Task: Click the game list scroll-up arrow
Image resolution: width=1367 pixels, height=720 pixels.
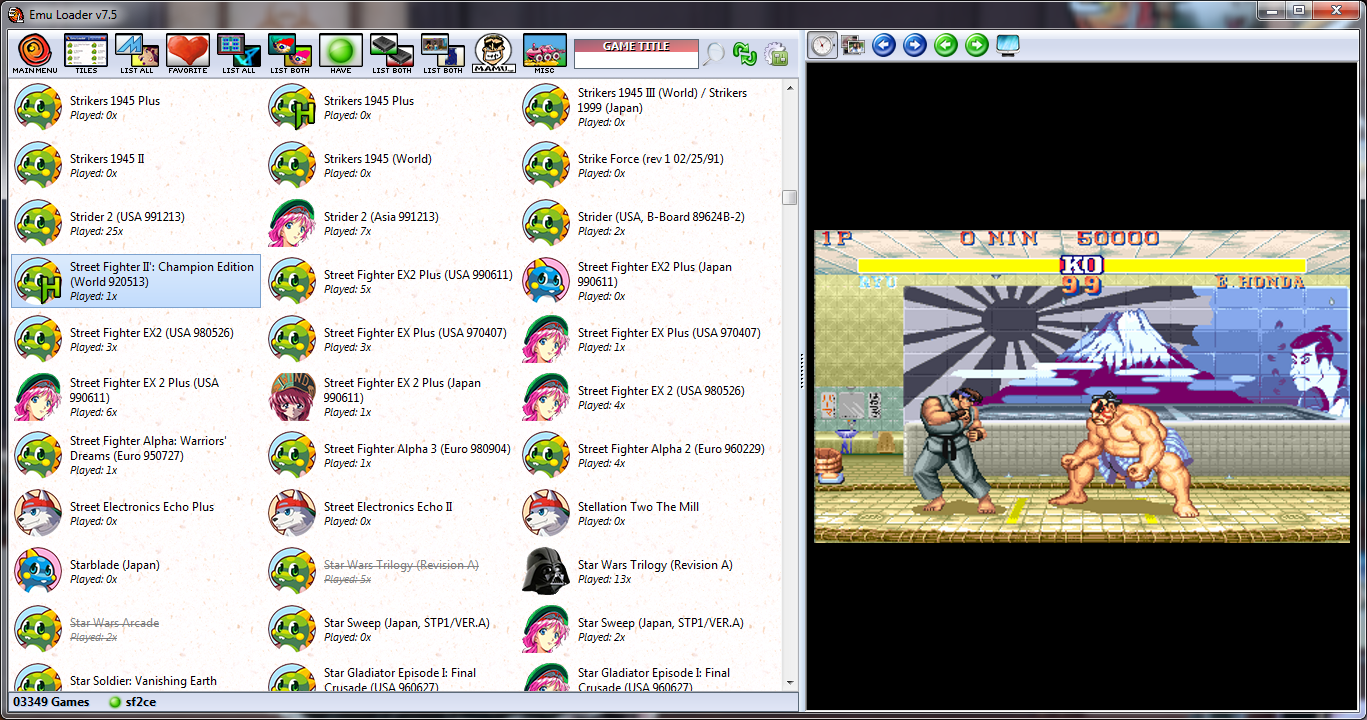Action: [790, 88]
